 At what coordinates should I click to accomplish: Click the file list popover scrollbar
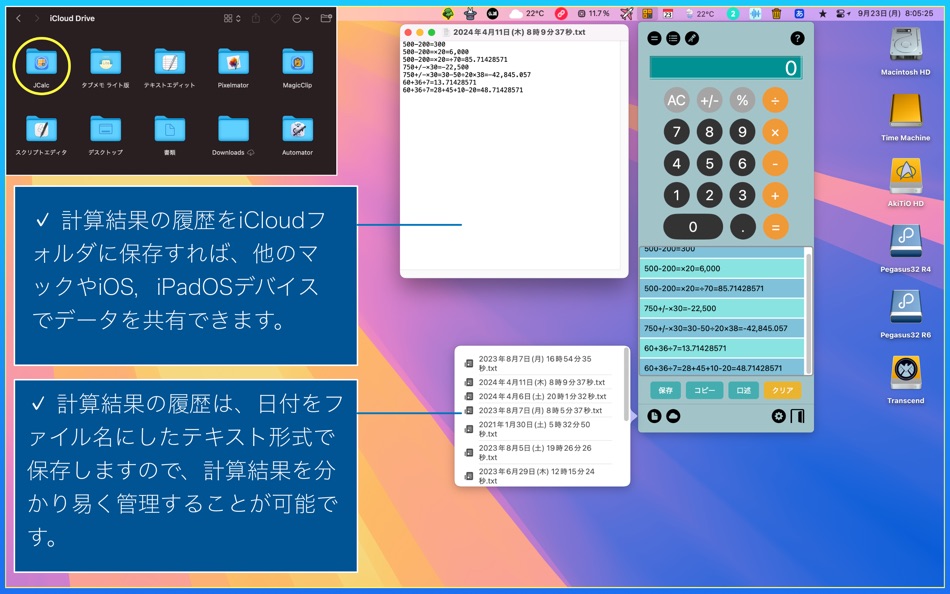point(626,384)
